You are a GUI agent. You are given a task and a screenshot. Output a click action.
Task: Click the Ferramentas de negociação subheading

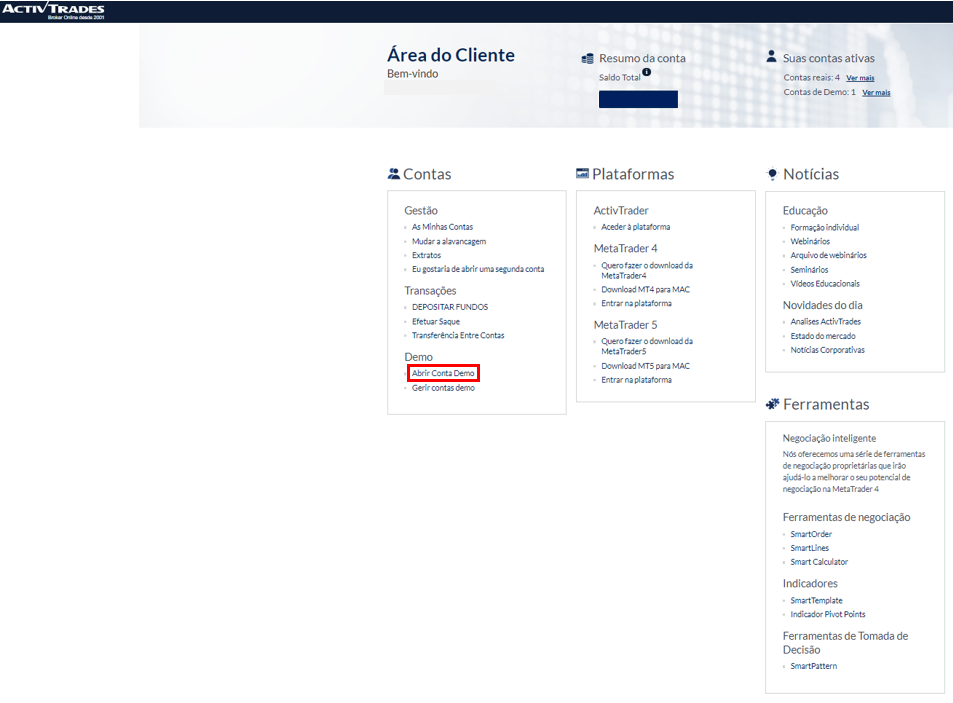[847, 518]
